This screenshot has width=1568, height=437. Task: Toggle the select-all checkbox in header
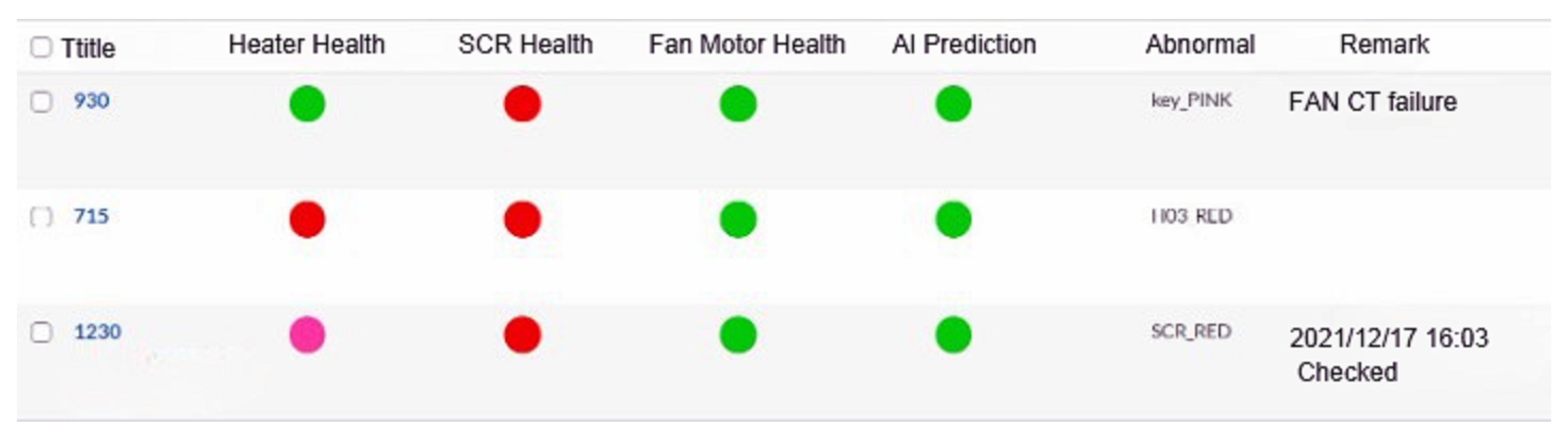pos(41,47)
